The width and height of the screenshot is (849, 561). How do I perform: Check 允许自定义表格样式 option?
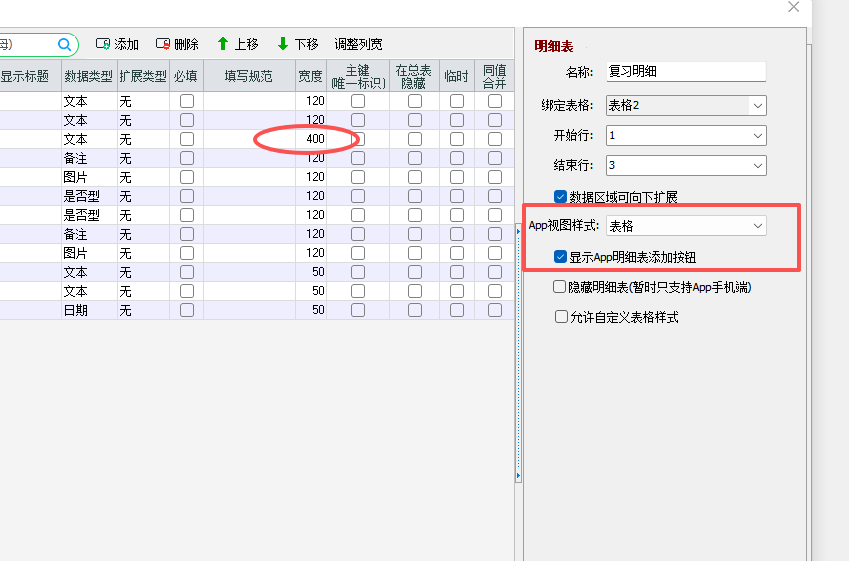560,317
